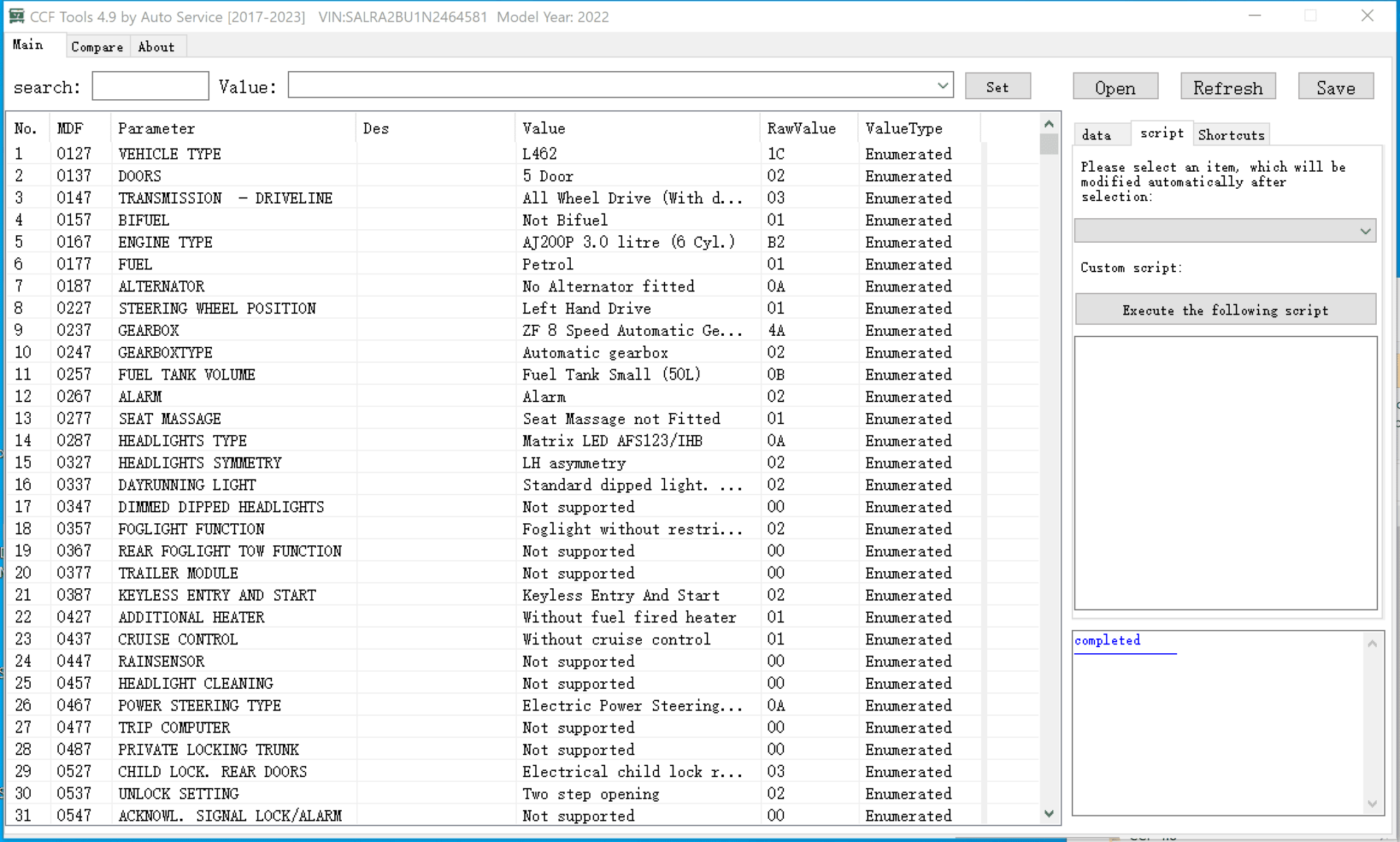
Task: Click the Set button
Action: pos(997,85)
